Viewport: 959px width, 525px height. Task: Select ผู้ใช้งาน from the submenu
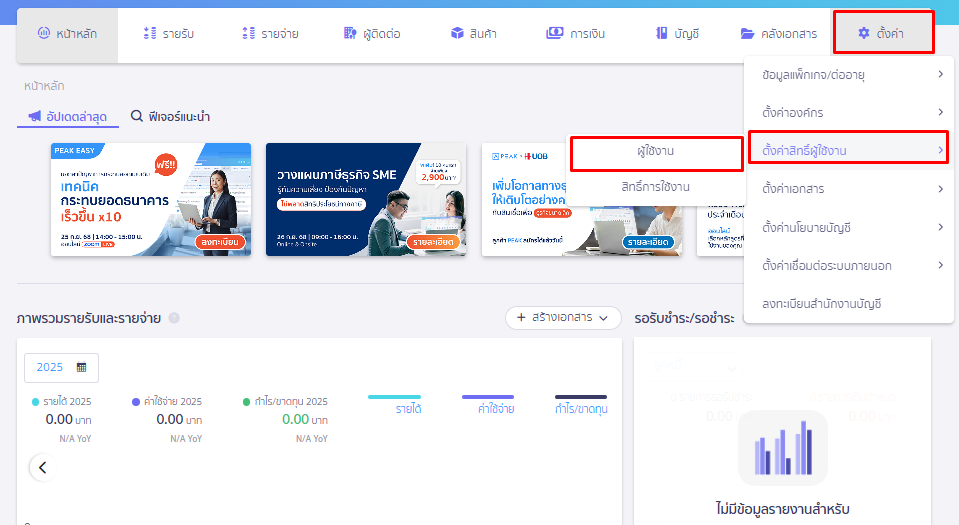point(657,153)
